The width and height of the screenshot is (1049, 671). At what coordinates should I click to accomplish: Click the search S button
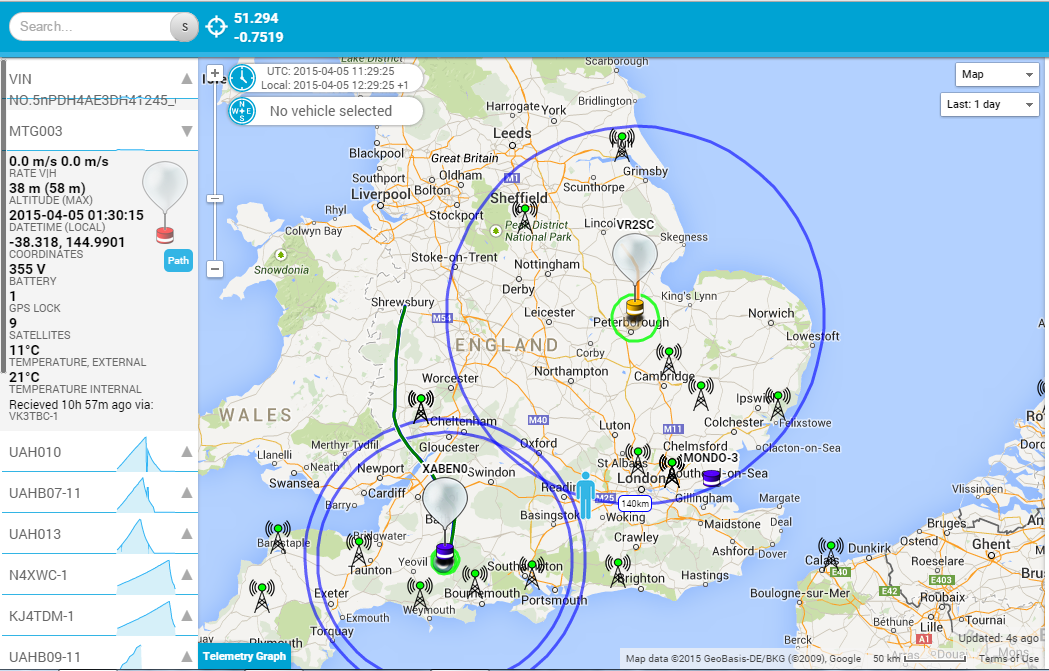pos(185,27)
